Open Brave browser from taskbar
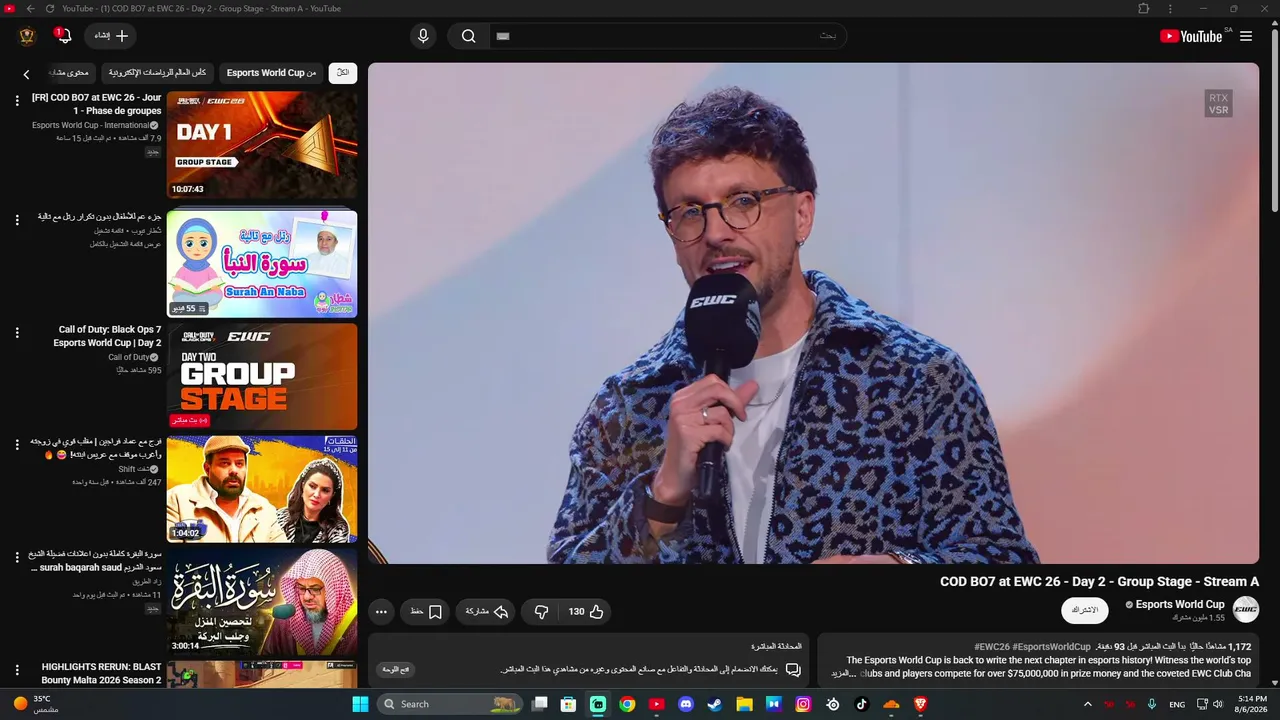 point(921,704)
